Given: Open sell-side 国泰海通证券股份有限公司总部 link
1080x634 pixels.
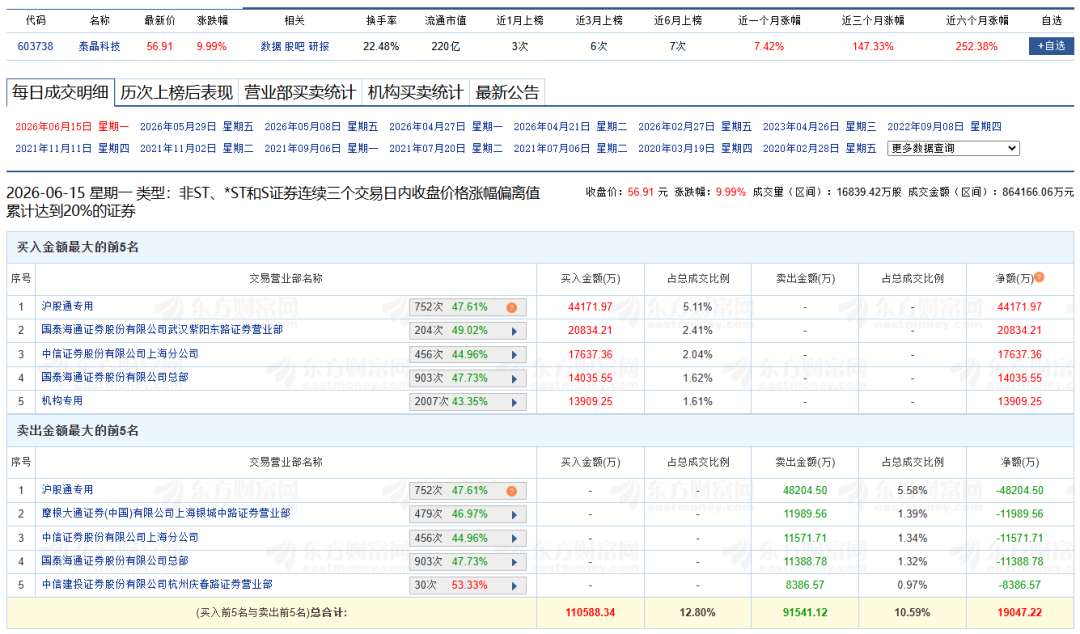Looking at the screenshot, I should click(115, 560).
